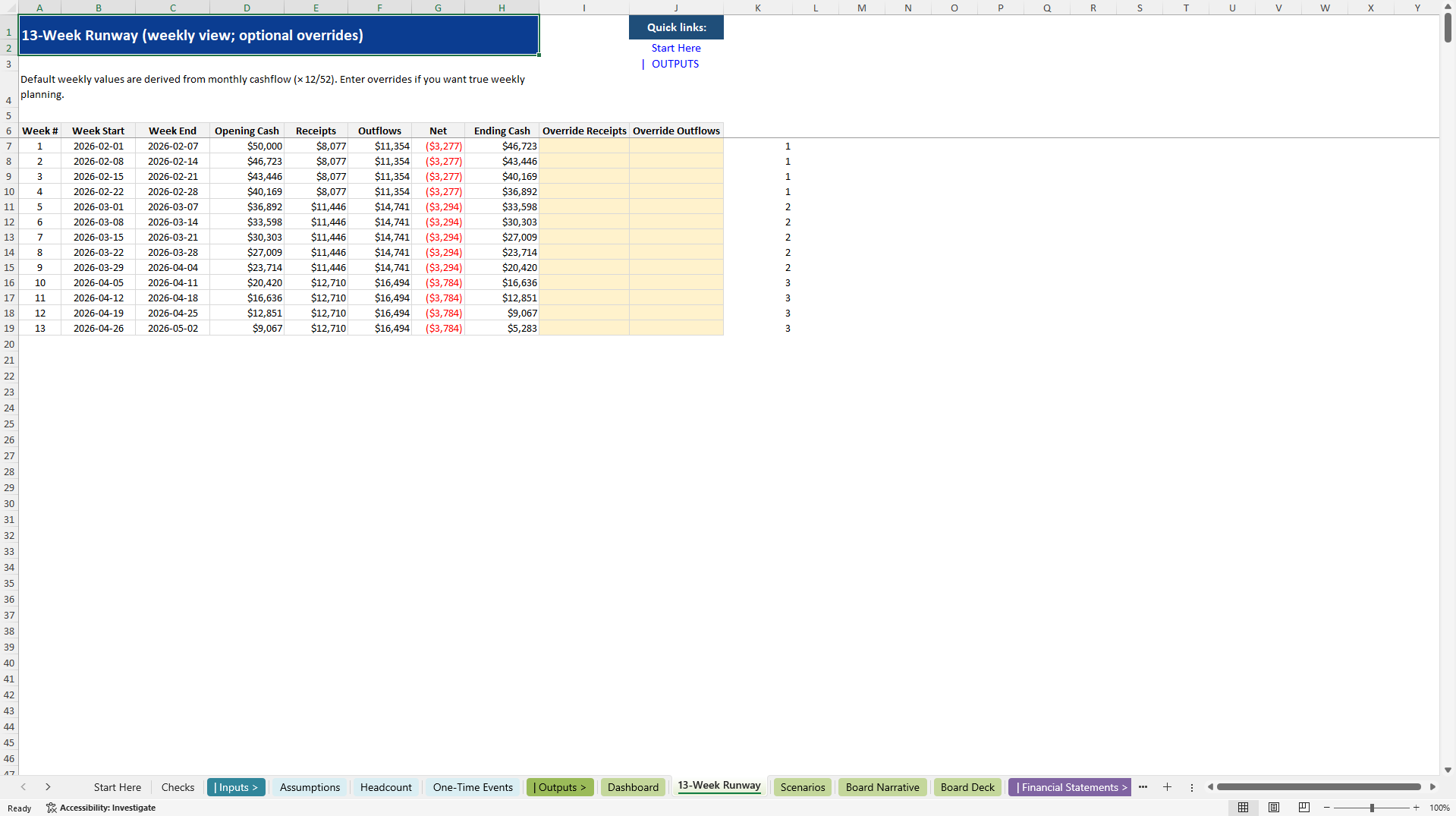Click the Ending Cash column heading cell
Image resolution: width=1456 pixels, height=816 pixels.
(502, 131)
